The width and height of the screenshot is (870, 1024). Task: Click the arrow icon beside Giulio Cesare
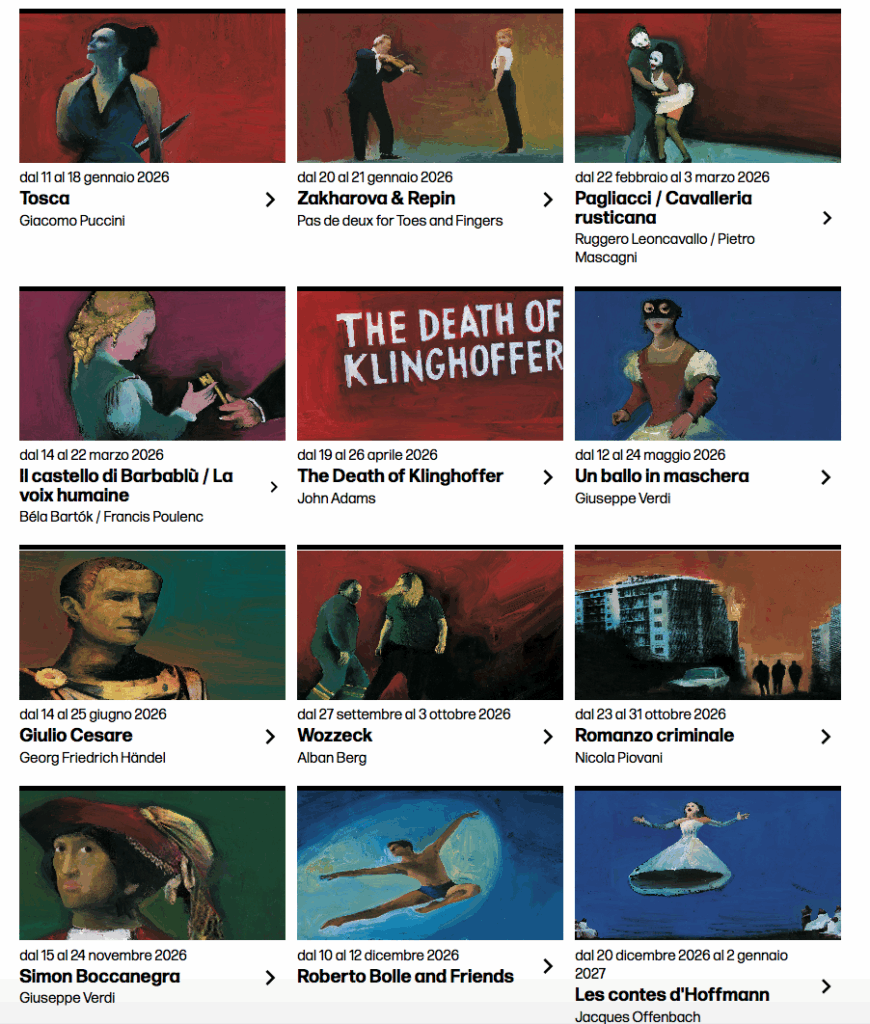[270, 737]
